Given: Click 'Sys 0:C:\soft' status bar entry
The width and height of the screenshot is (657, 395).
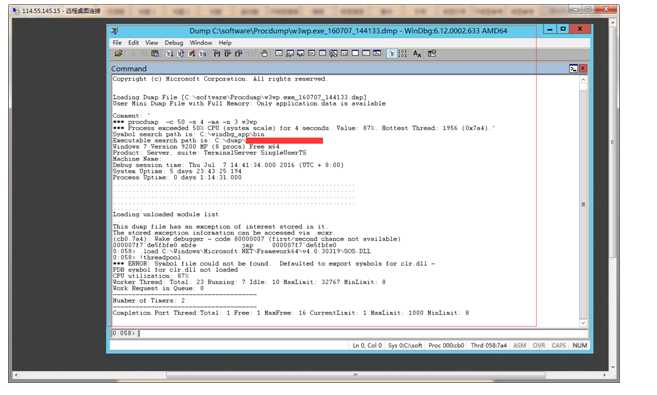Looking at the screenshot, I should pyautogui.click(x=405, y=346).
